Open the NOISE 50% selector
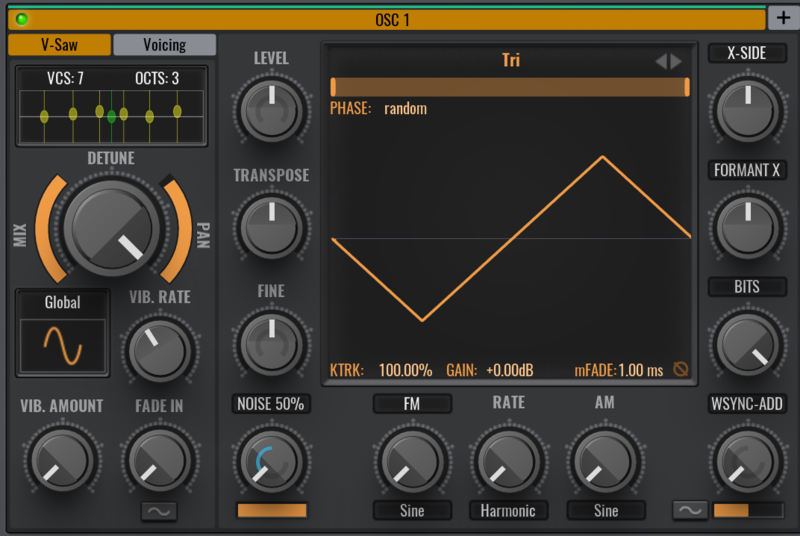The width and height of the screenshot is (800, 536). tap(271, 404)
